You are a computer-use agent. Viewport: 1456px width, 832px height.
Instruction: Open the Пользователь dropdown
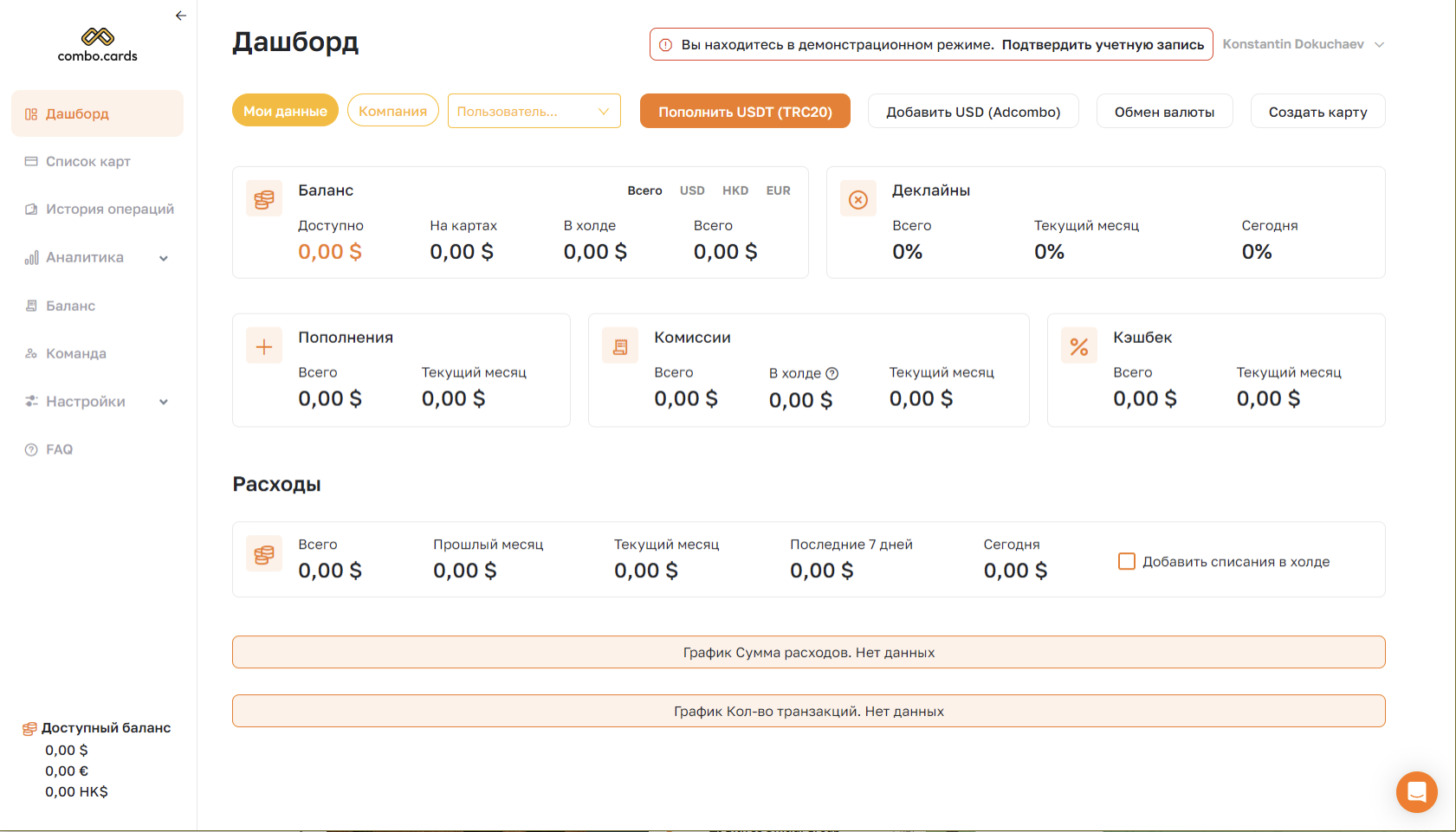[x=534, y=111]
